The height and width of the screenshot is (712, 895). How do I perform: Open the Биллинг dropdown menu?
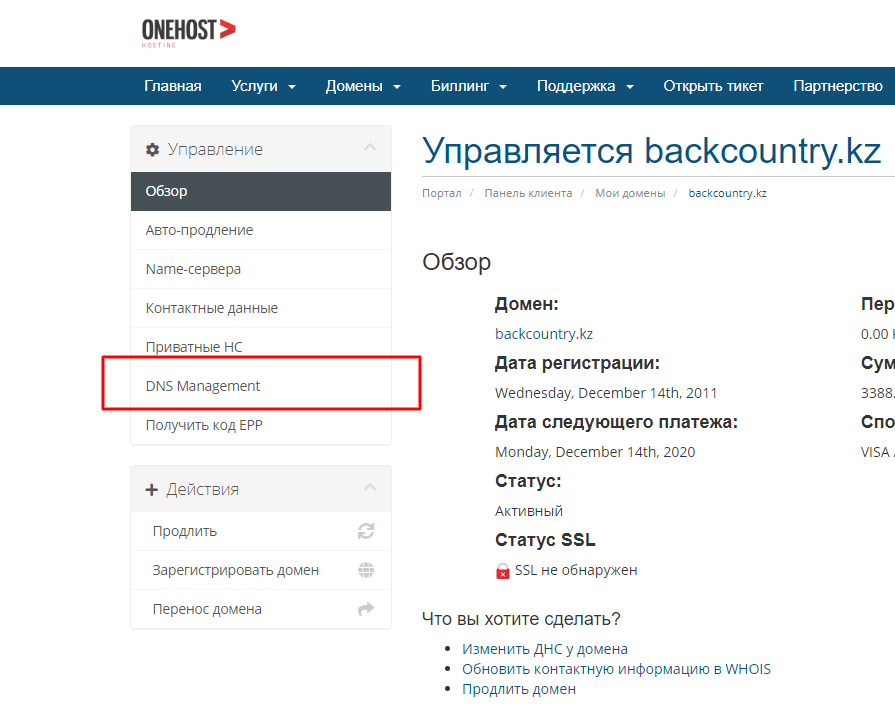point(469,86)
